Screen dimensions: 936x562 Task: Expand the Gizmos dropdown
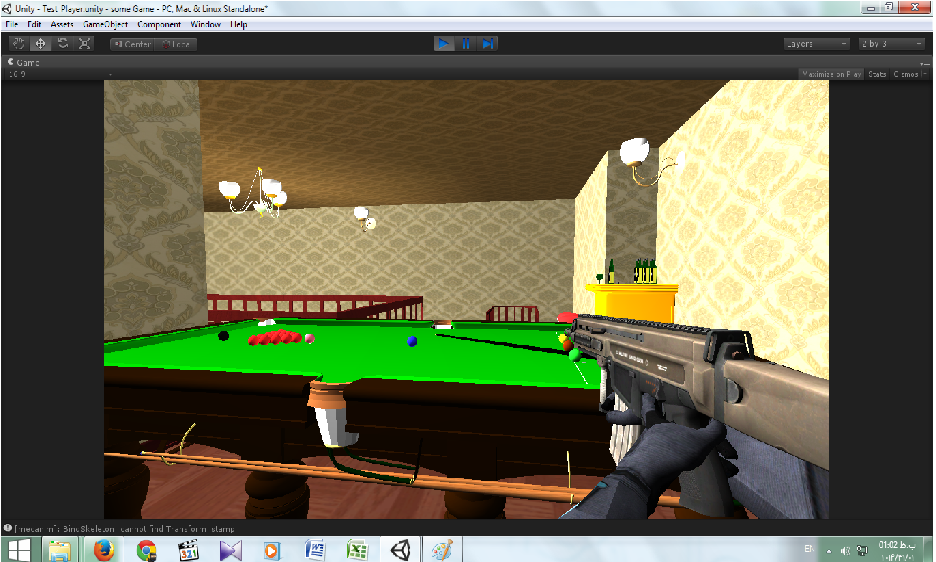click(x=907, y=74)
